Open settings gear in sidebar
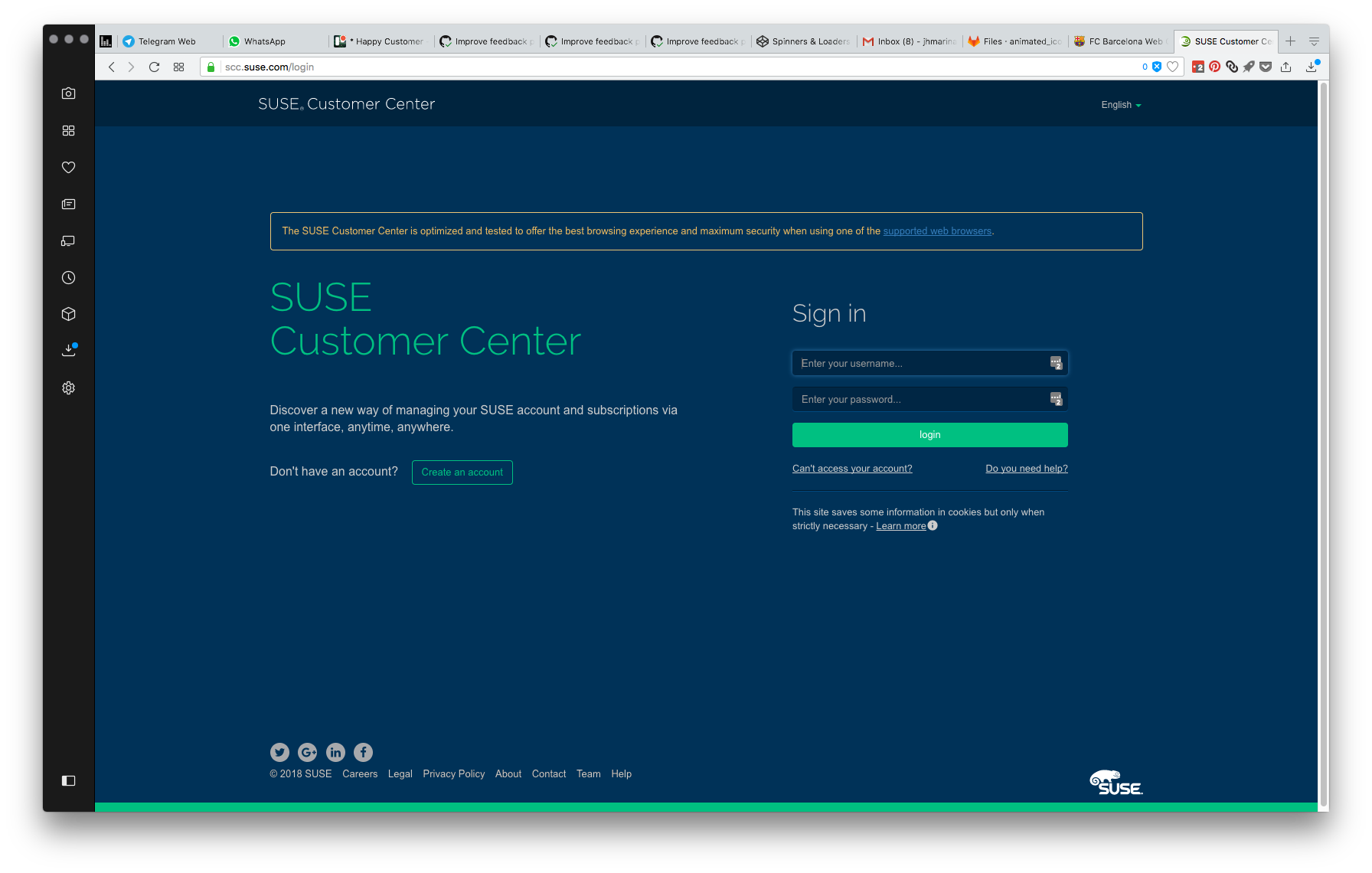1372x873 pixels. (x=68, y=387)
